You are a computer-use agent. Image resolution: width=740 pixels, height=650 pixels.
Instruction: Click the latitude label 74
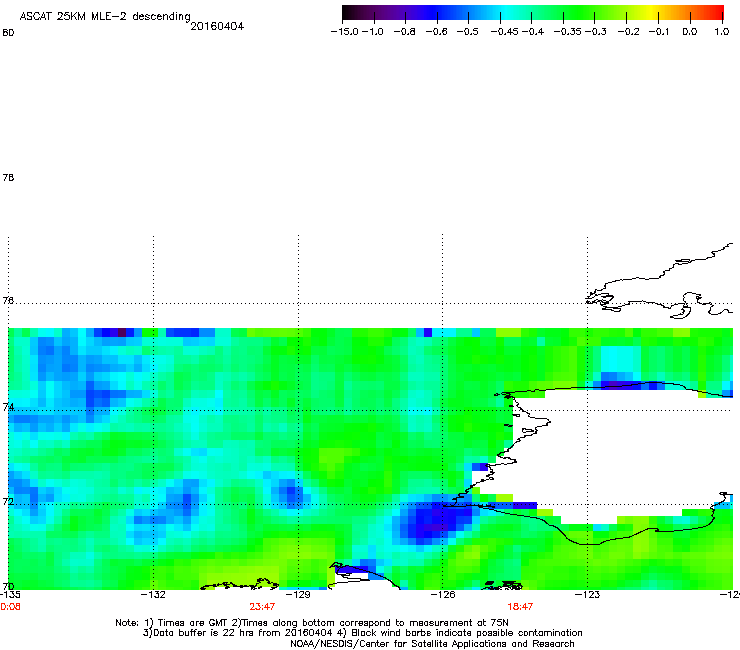8,407
